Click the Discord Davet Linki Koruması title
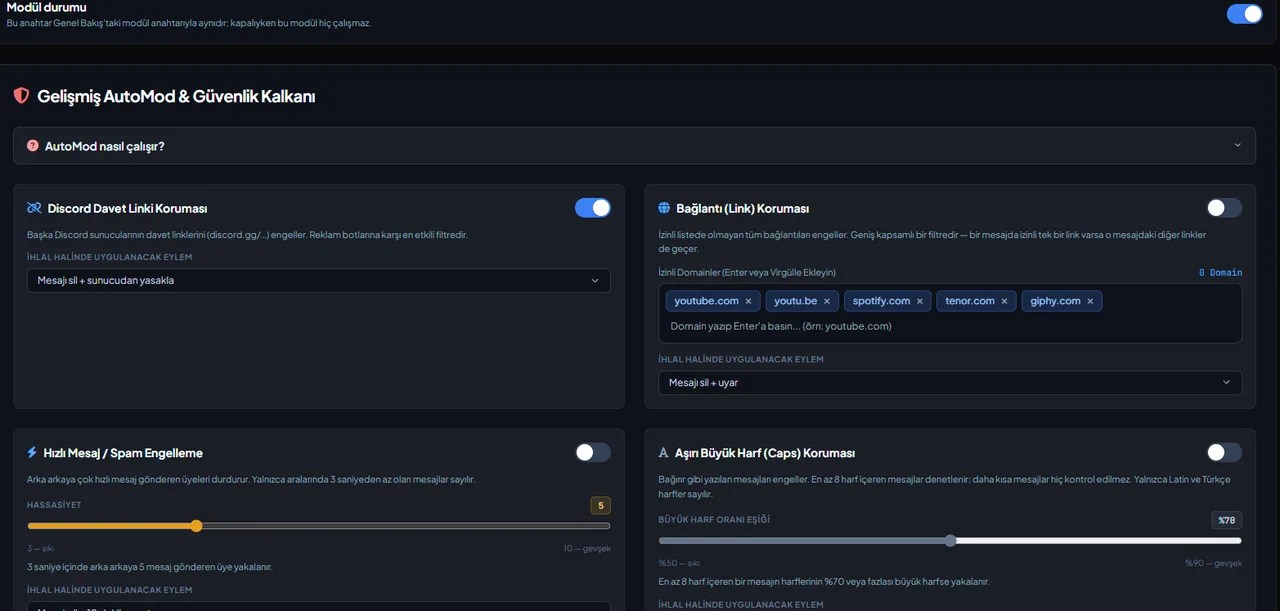This screenshot has width=1280, height=611. [127, 208]
